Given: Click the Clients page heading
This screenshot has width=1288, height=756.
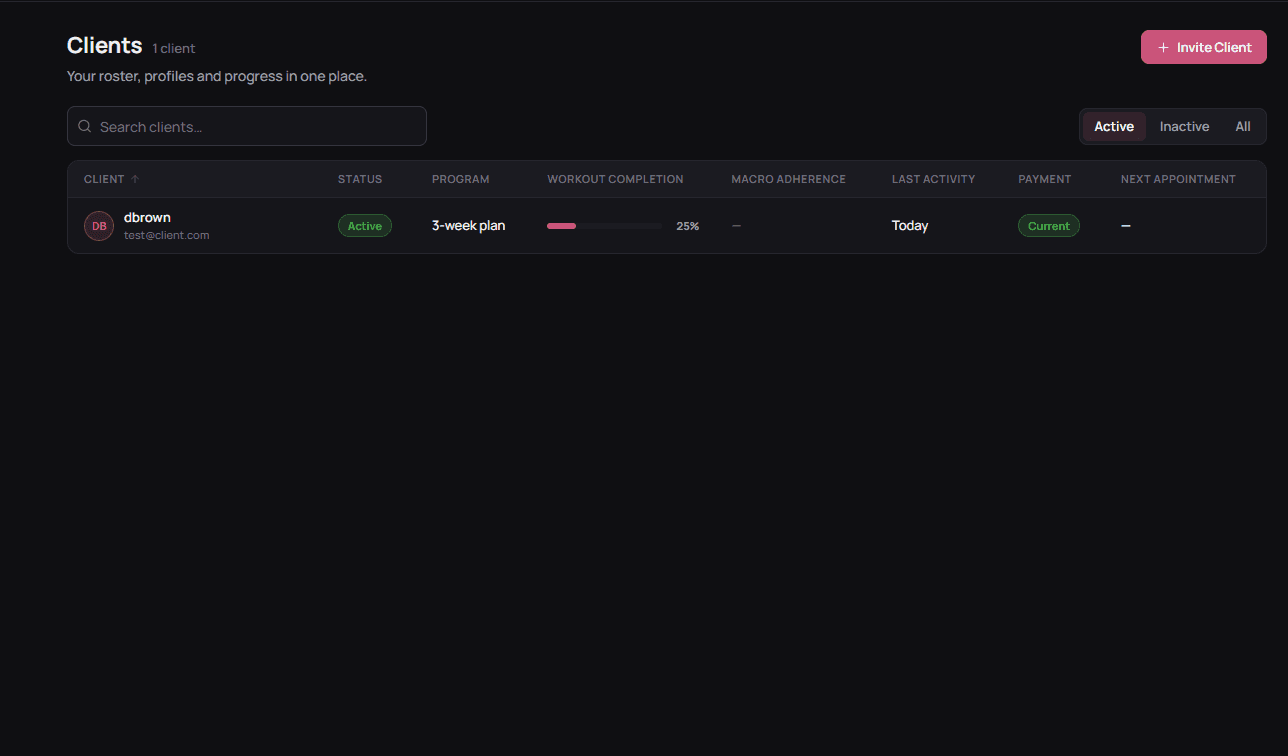Looking at the screenshot, I should tap(105, 46).
